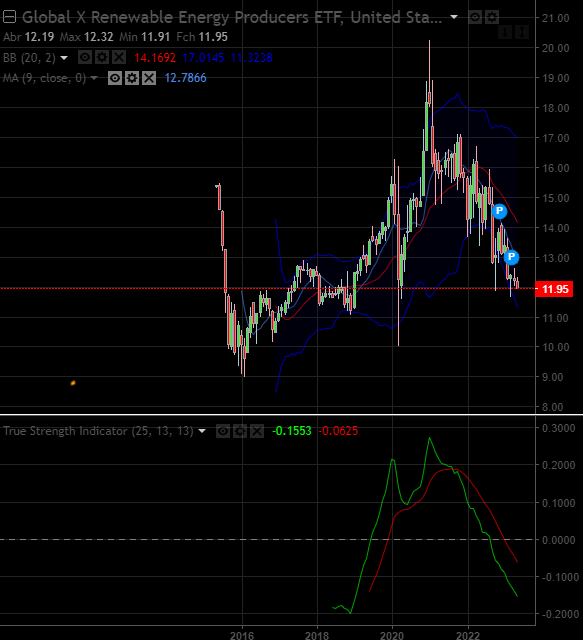Remove the MA (9, close, 0) indicator
Screen dimensions: 583x640
coord(149,78)
